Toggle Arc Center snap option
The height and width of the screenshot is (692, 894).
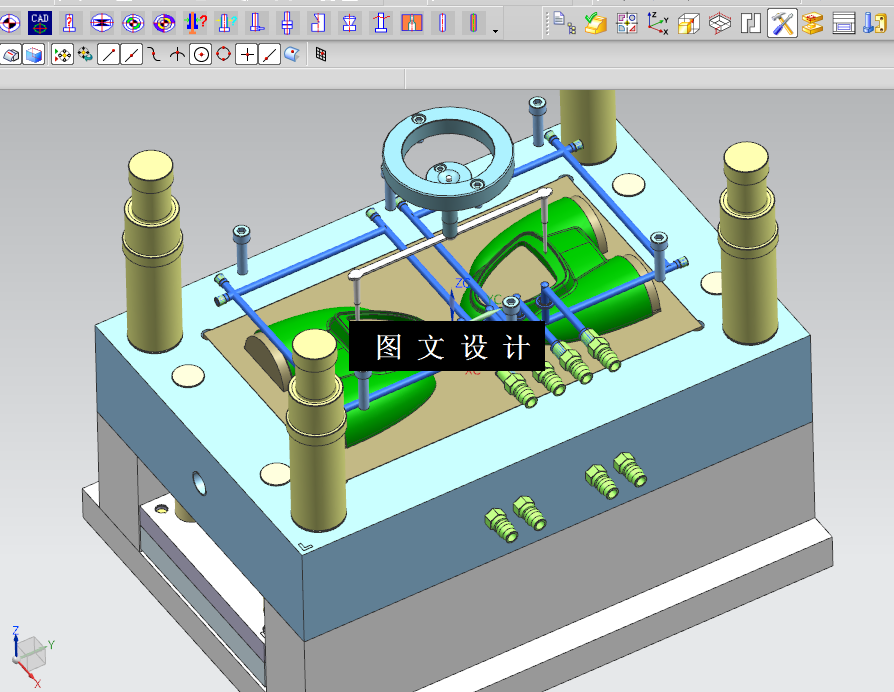tap(201, 55)
